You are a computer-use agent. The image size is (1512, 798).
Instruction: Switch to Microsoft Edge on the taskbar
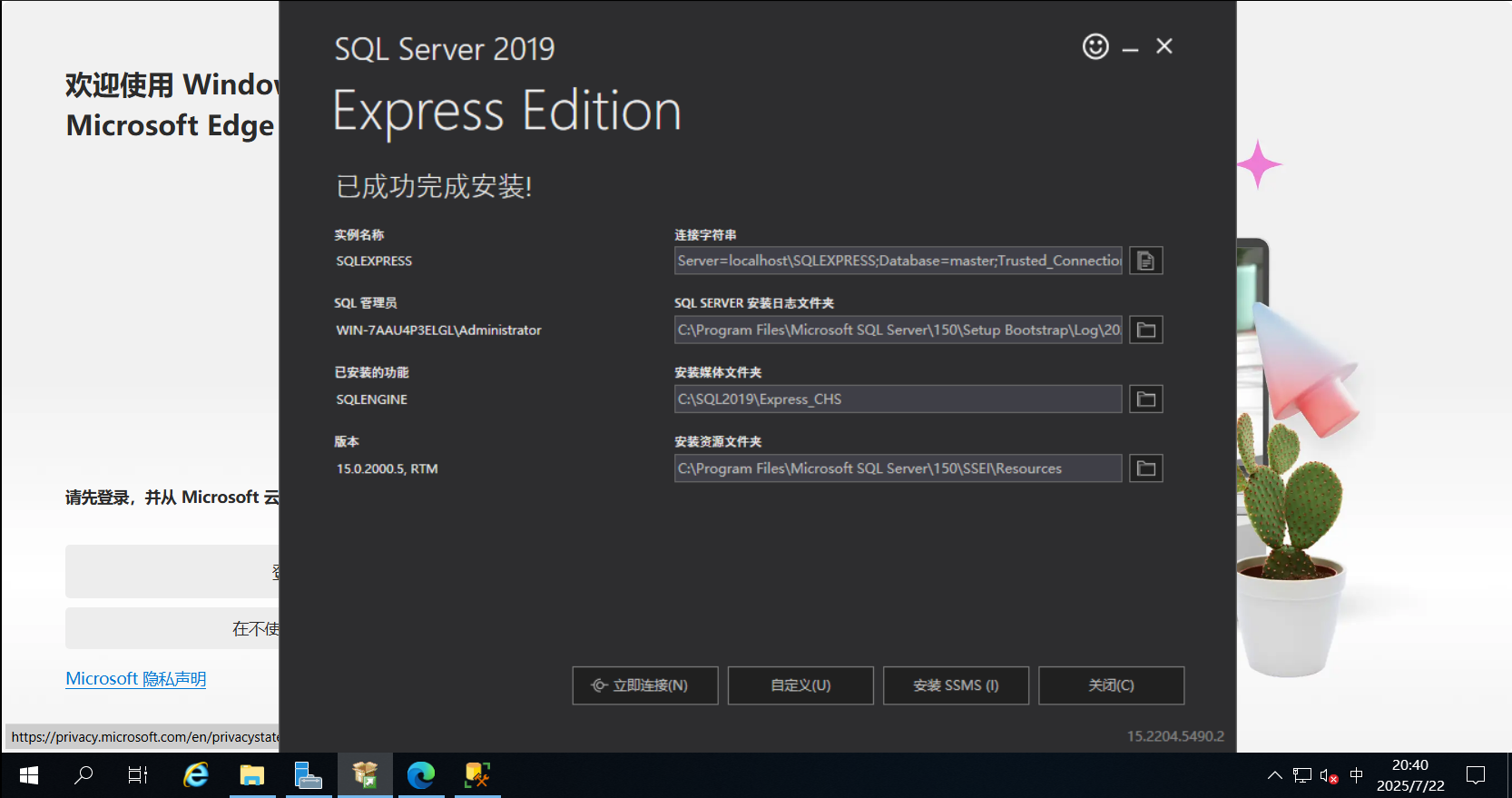point(421,775)
